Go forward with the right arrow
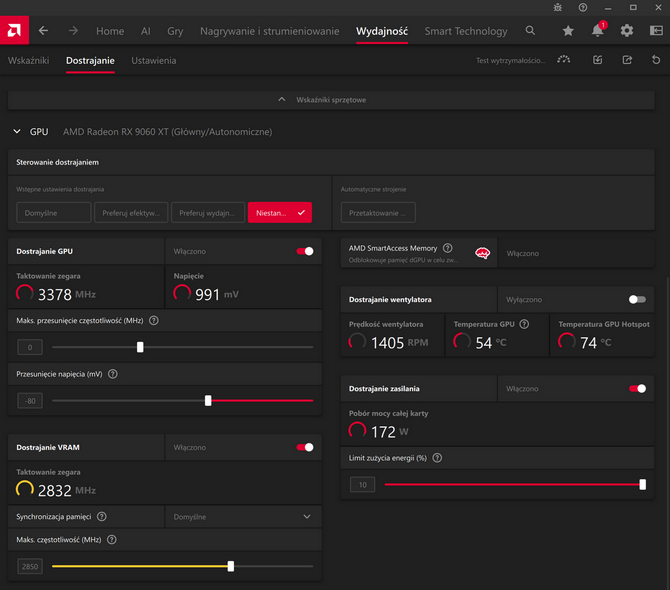Image resolution: width=670 pixels, height=590 pixels. (73, 31)
